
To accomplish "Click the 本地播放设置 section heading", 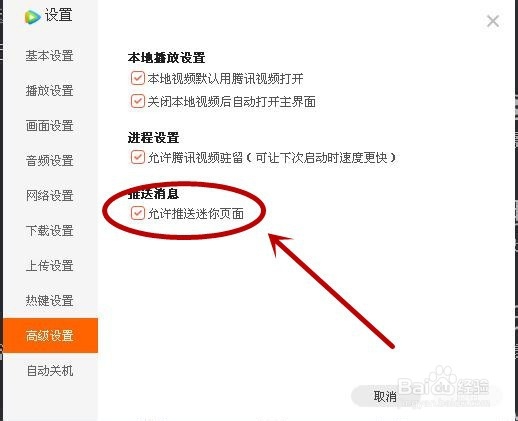I will (166, 58).
